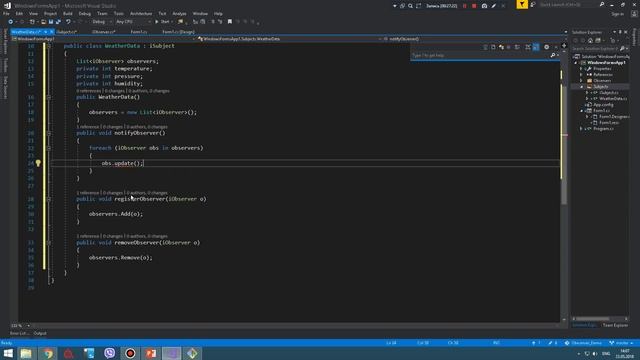Click the Navigate Backward toolbar icon
Viewport: 640px width, 360px height.
(11, 22)
